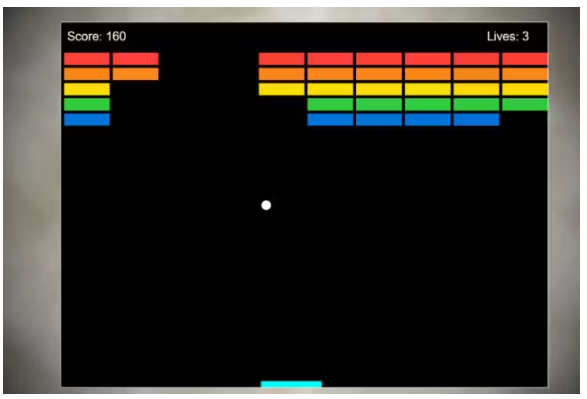Click the white ball
Image resolution: width=587 pixels, height=399 pixels.
[266, 205]
